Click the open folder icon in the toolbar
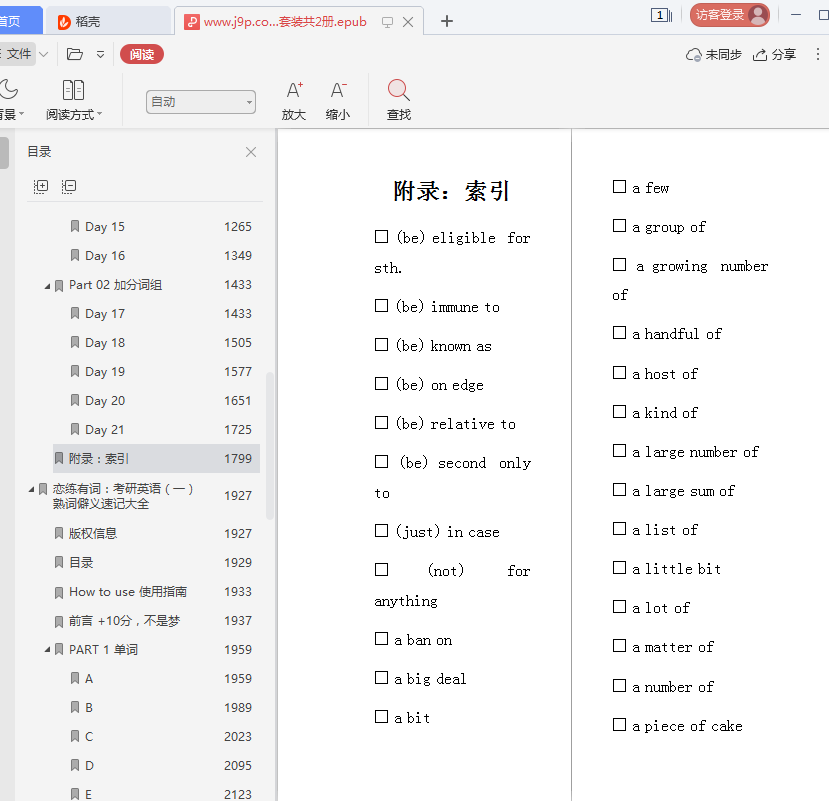 tap(75, 55)
